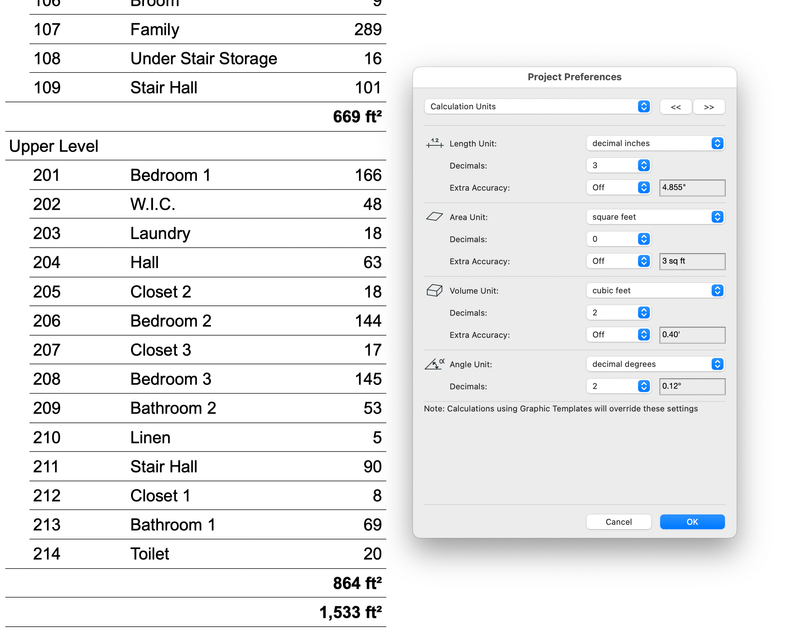The height and width of the screenshot is (630, 800).
Task: Edit the accuracy field showing 4.855 inches
Action: [691, 187]
